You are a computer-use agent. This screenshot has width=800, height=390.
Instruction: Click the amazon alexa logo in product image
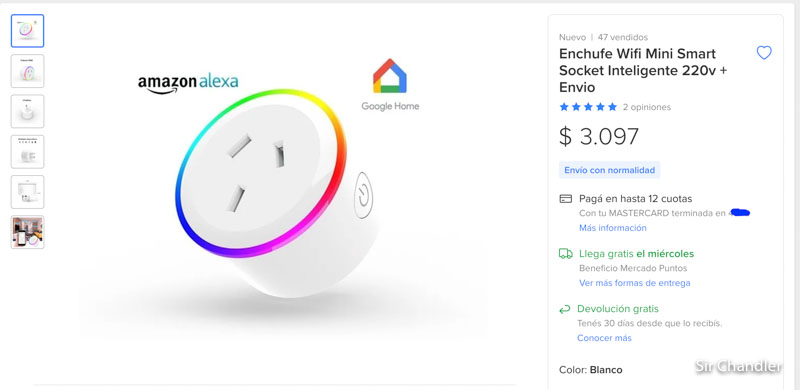pos(188,84)
